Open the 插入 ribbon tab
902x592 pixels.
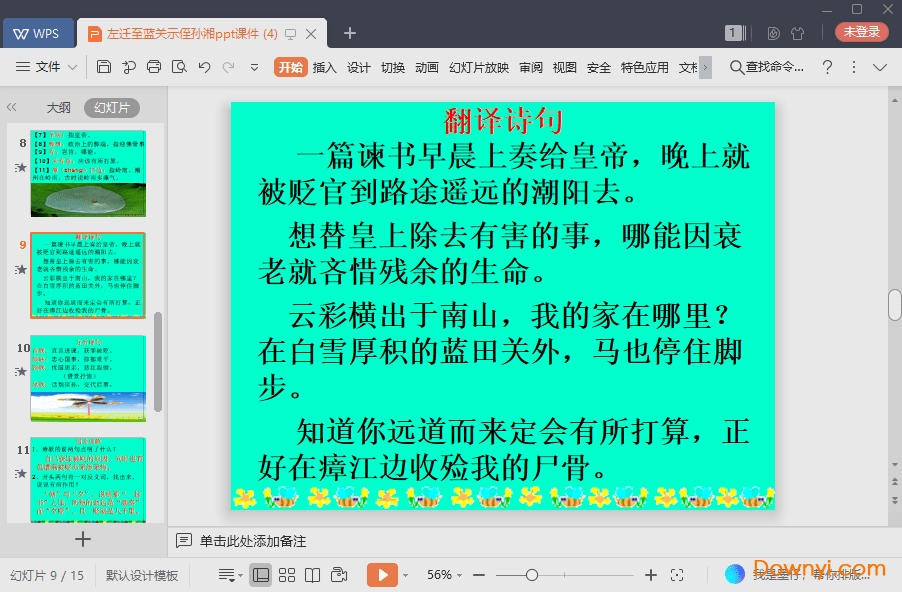[x=324, y=67]
